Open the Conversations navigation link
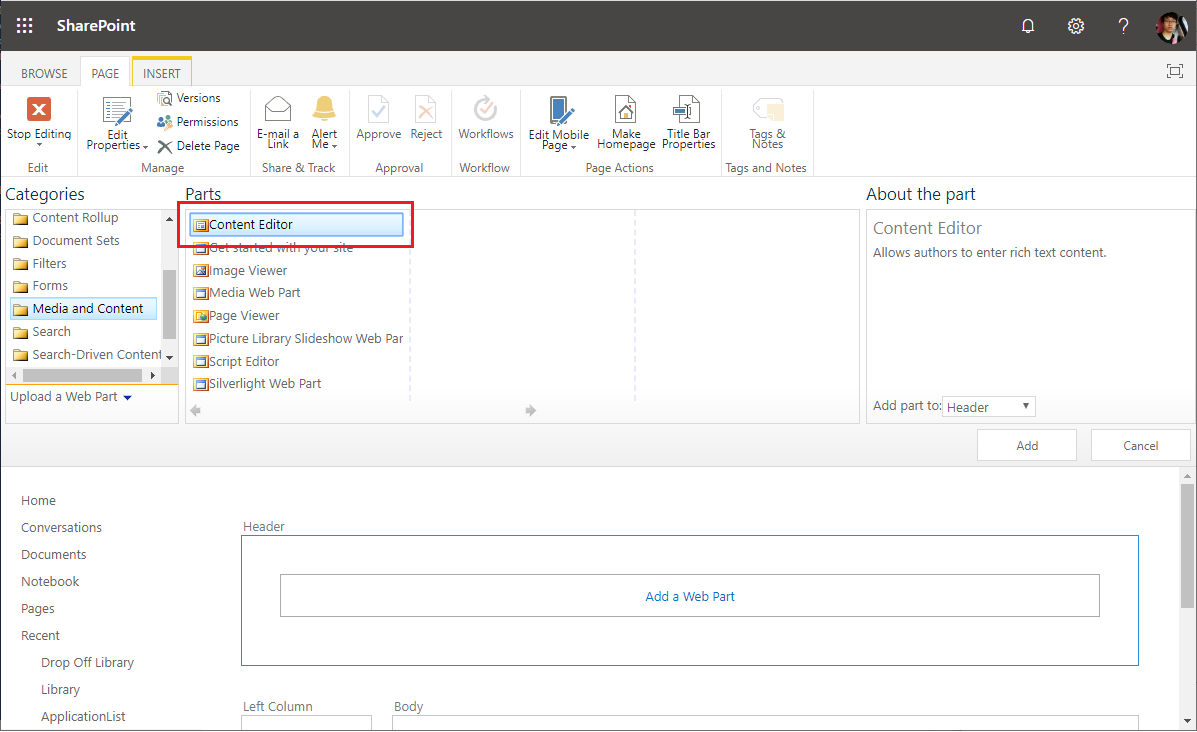Viewport: 1197px width, 732px height. (x=61, y=527)
